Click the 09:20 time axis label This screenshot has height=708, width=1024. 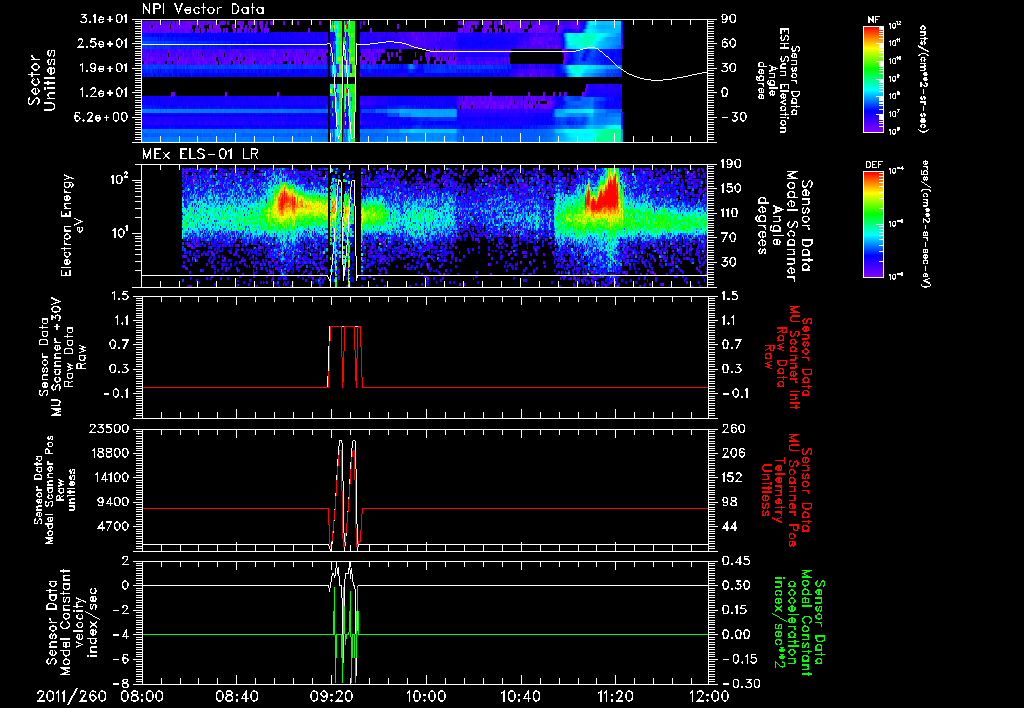pos(331,696)
